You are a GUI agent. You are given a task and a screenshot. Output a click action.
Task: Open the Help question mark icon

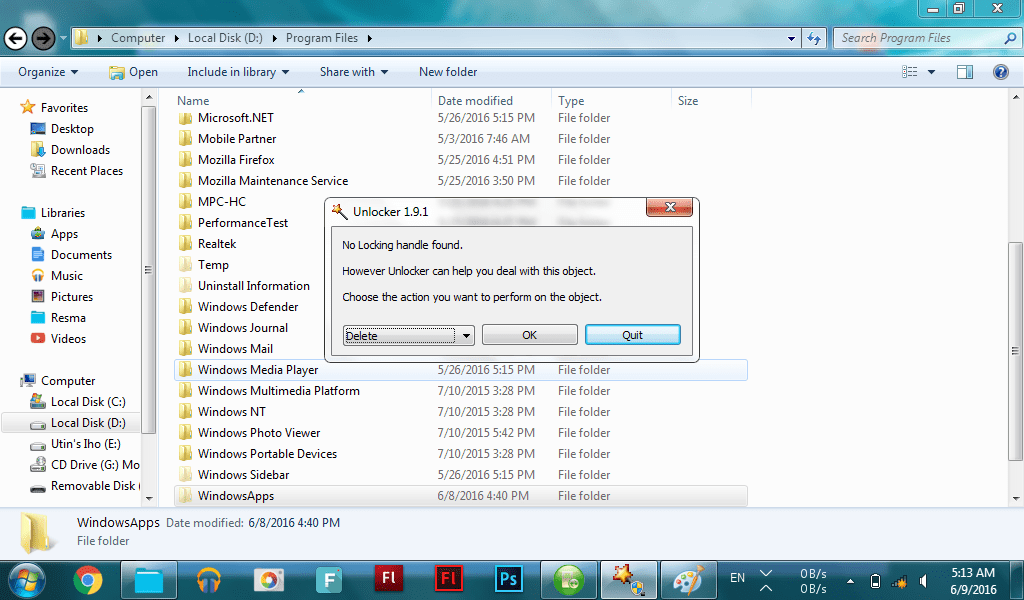pyautogui.click(x=1000, y=72)
